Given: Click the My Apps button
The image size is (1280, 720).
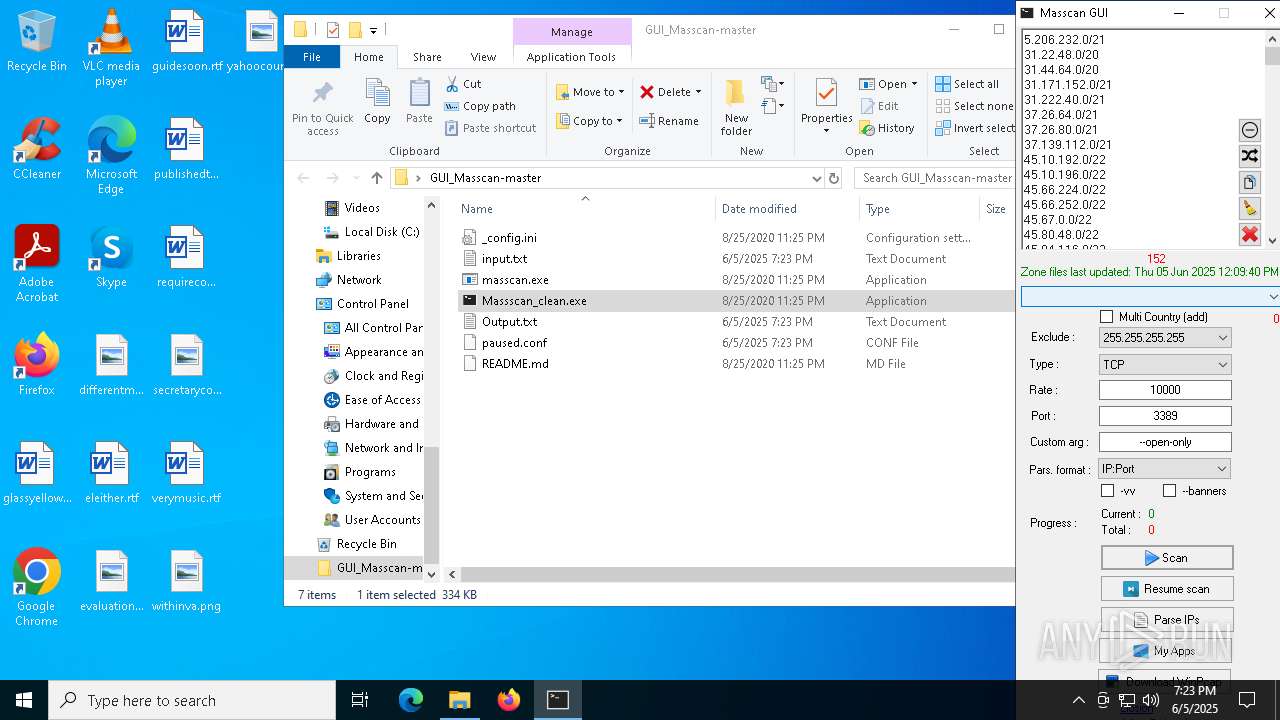Looking at the screenshot, I should point(1166,651).
